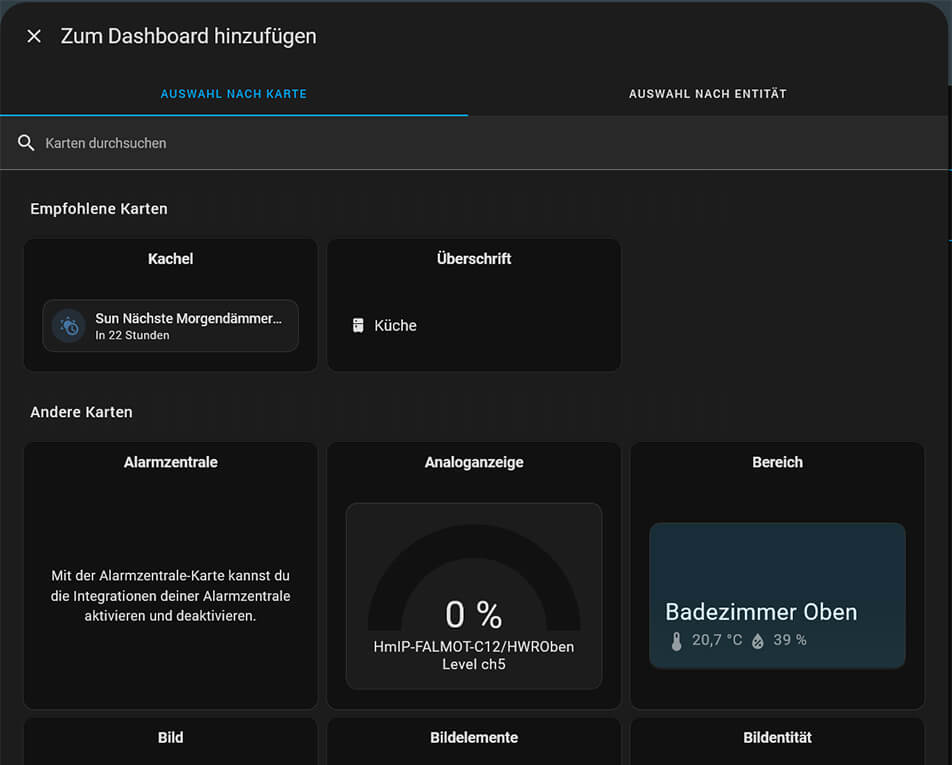Click the sun dawn icon in Kachel

(x=69, y=326)
